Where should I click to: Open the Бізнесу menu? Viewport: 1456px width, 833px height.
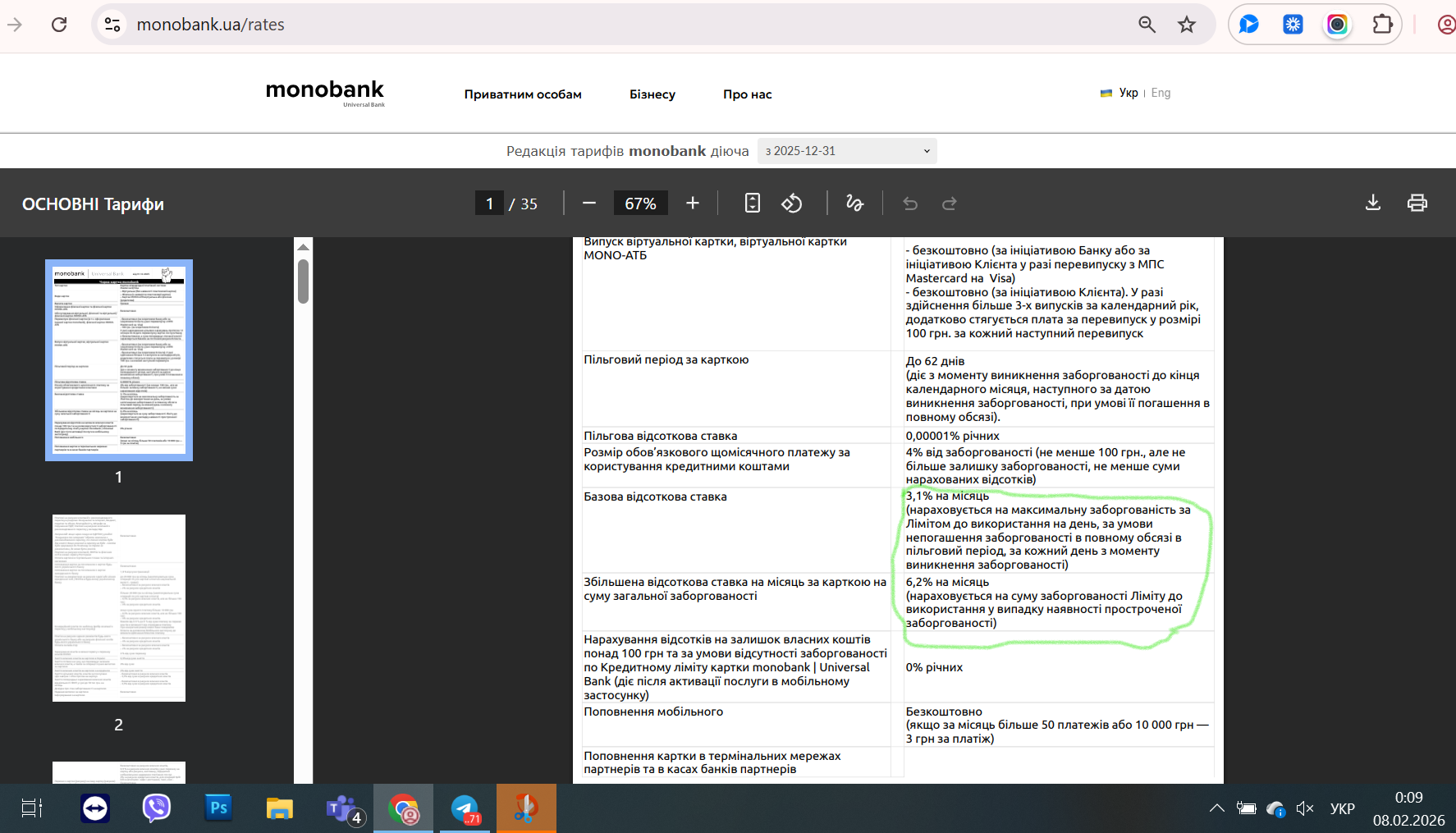click(x=652, y=94)
